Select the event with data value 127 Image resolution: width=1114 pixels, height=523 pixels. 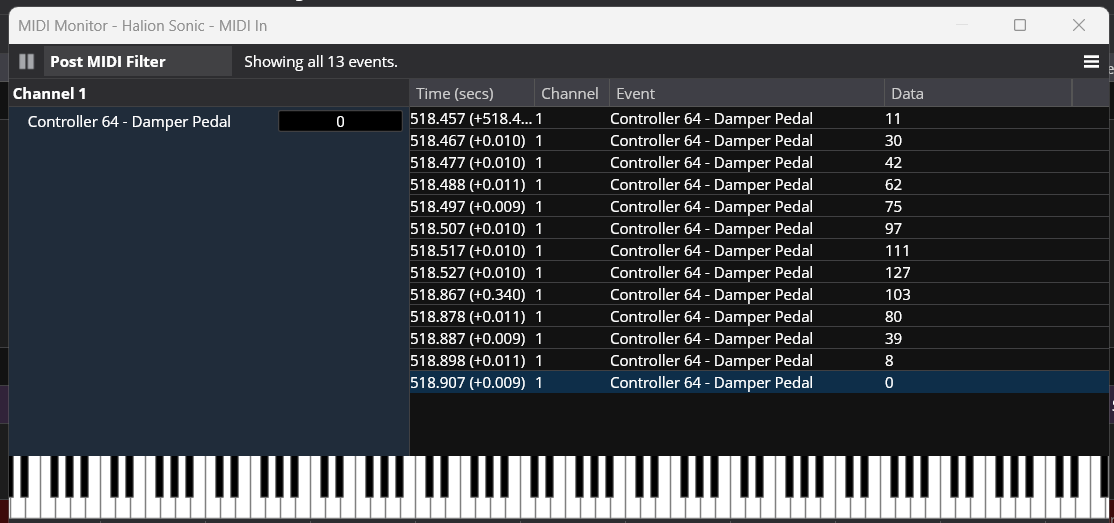[759, 273]
